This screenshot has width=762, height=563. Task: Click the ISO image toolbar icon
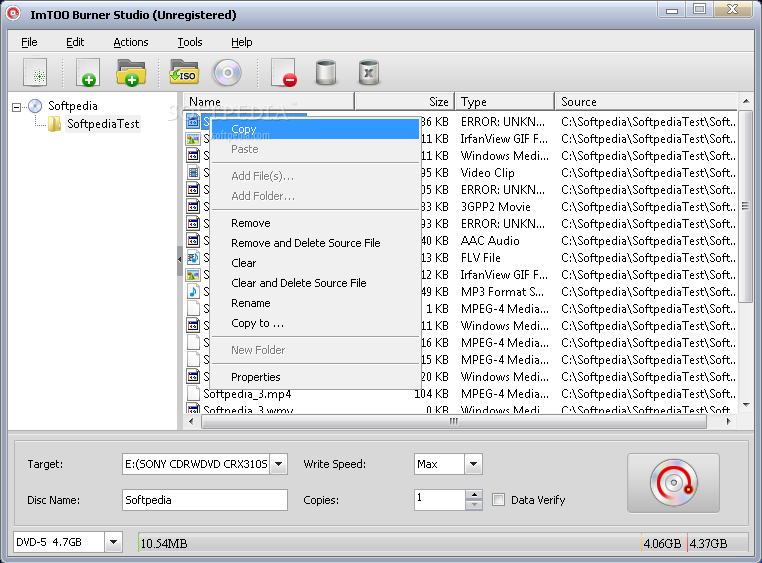pos(184,73)
